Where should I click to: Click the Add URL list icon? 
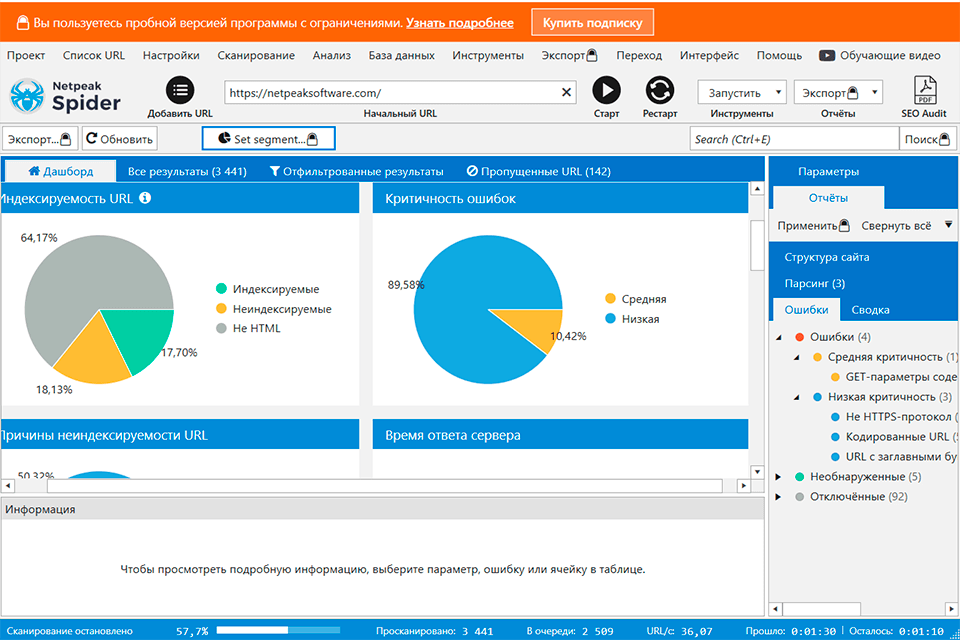pos(180,90)
